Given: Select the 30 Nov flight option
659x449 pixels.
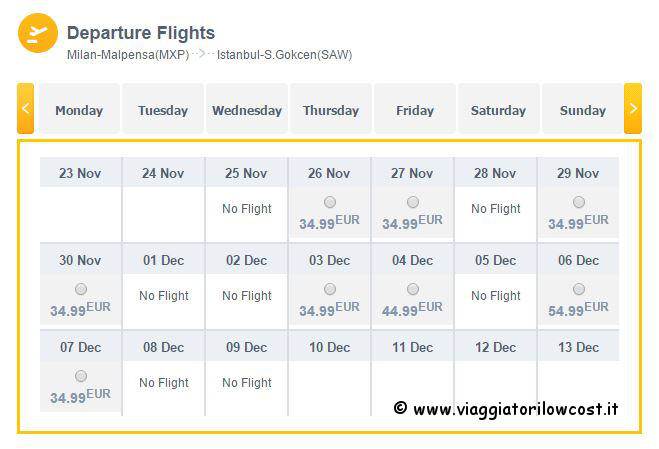Looking at the screenshot, I should (x=81, y=289).
